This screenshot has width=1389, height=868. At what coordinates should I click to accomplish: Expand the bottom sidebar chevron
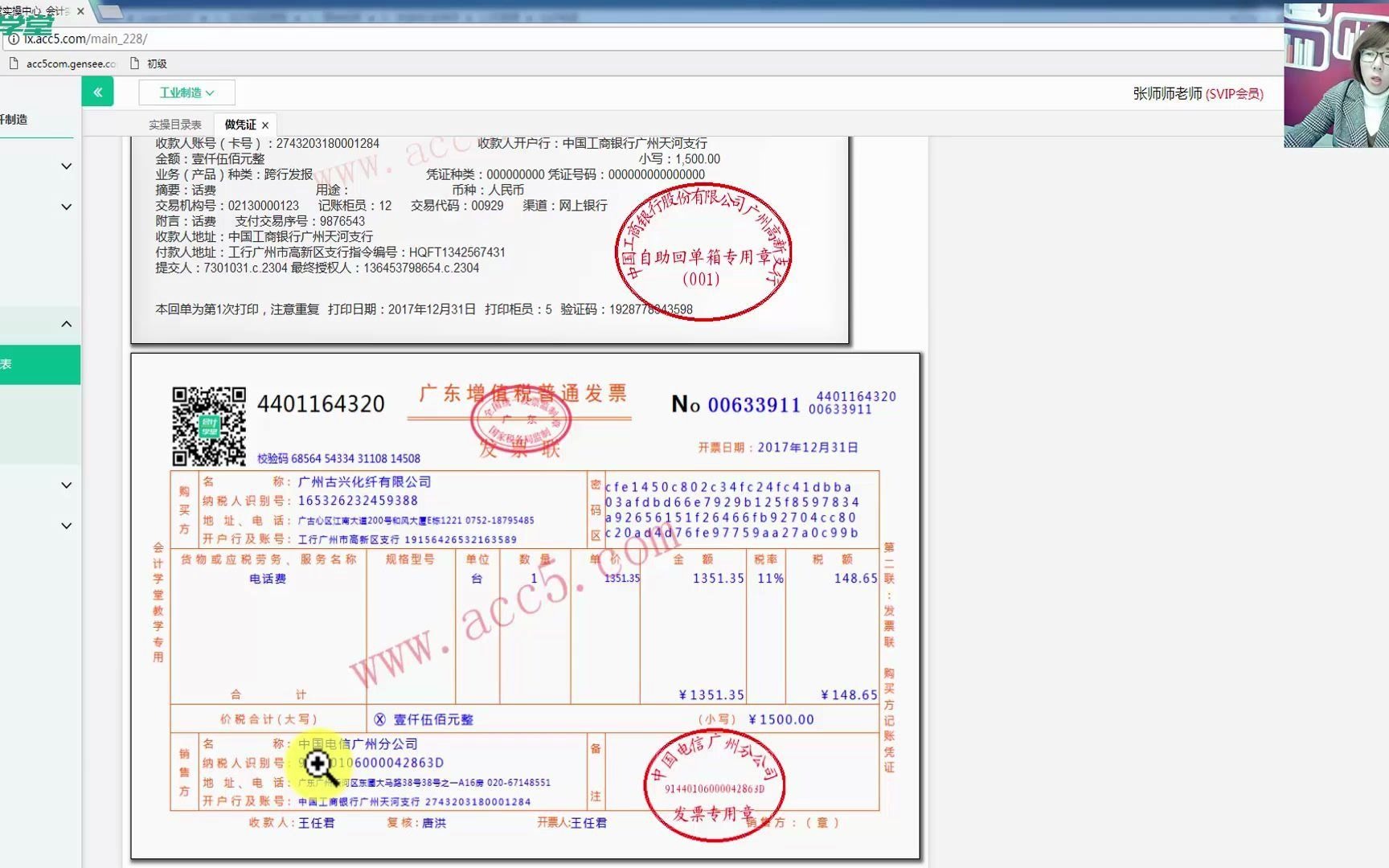click(x=67, y=526)
